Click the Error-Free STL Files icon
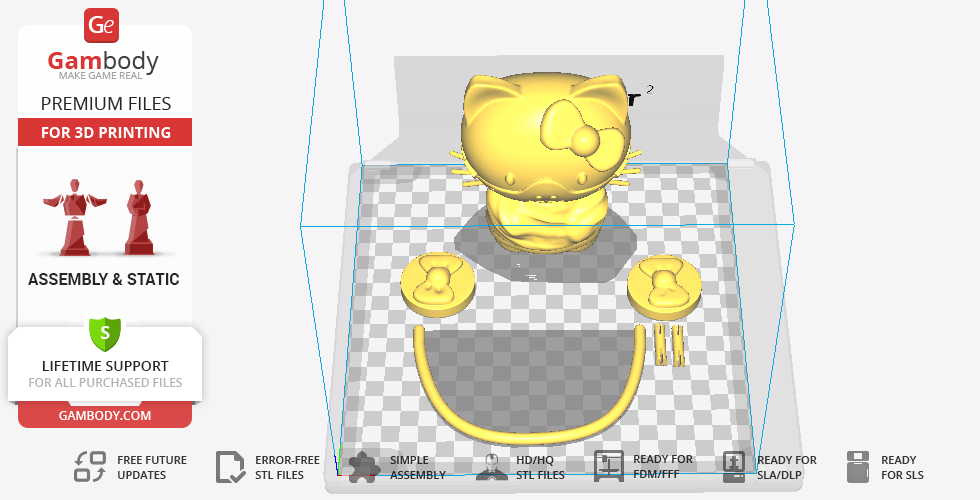 (x=231, y=466)
